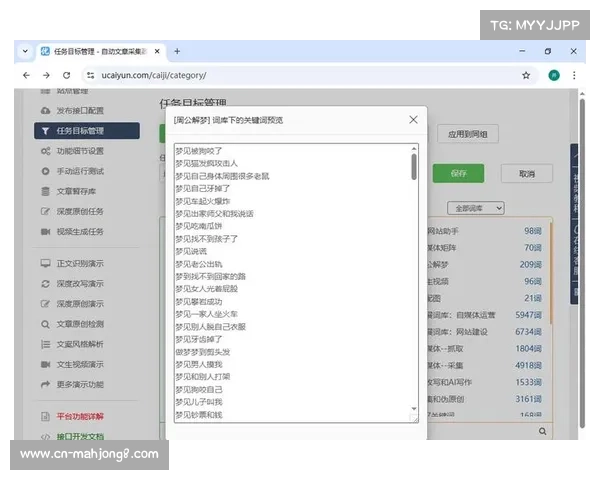
Task: Close the 关键词预览 dialog with the X
Action: (x=413, y=120)
